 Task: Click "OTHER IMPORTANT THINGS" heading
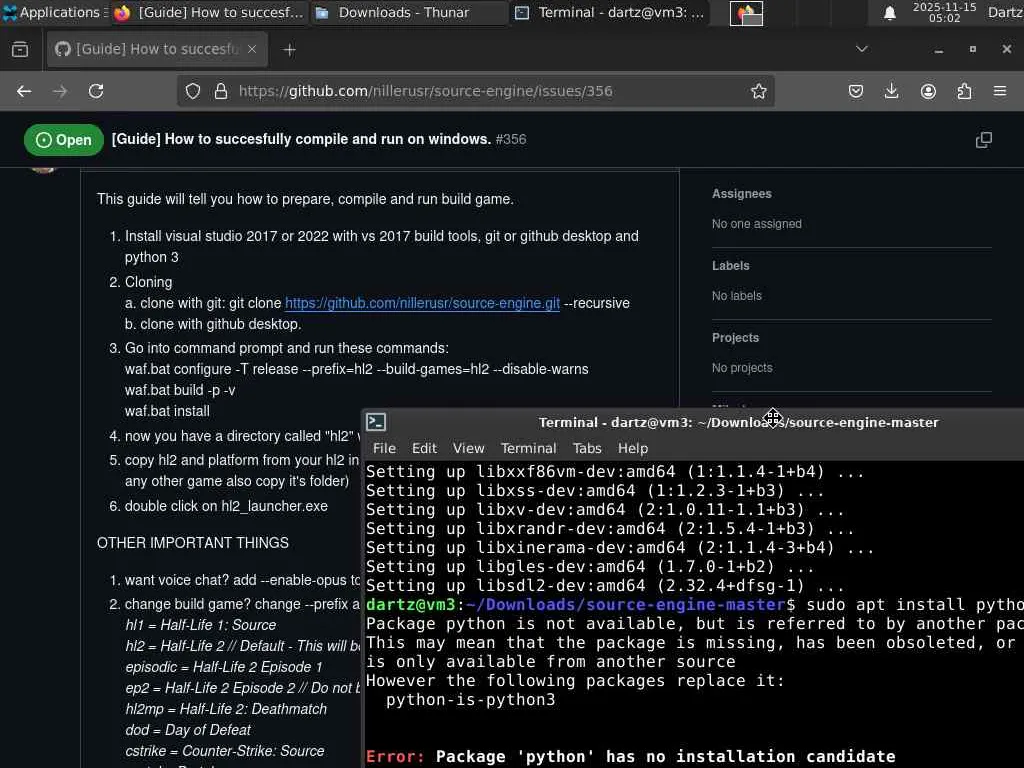click(x=193, y=543)
